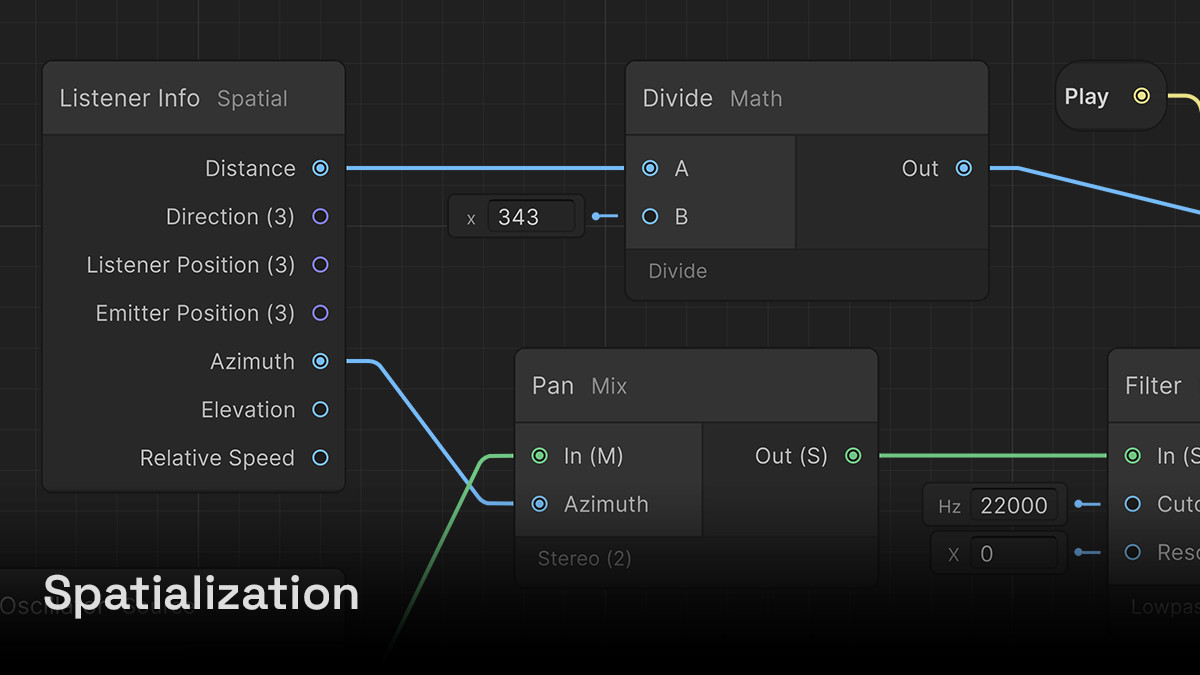Select the Pan Mix node header
Viewport: 1200px width, 675px height.
coord(697,385)
